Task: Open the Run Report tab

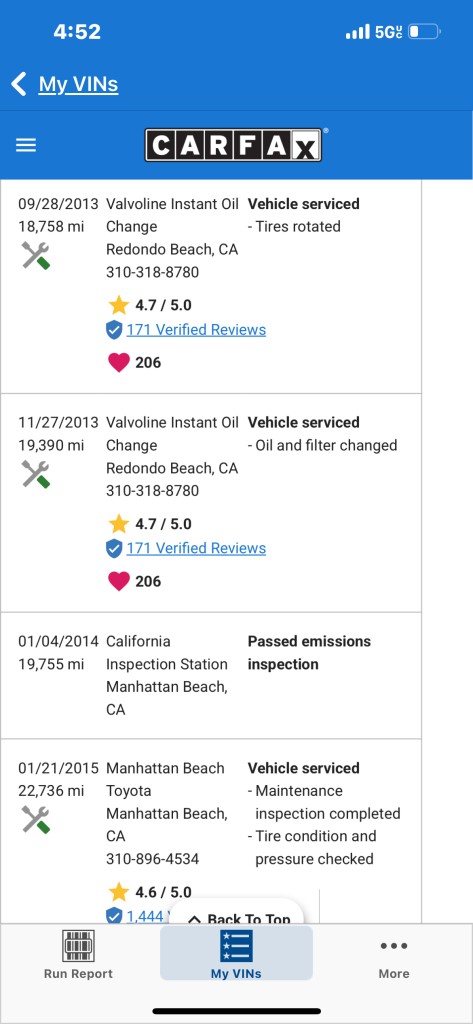Action: click(78, 953)
